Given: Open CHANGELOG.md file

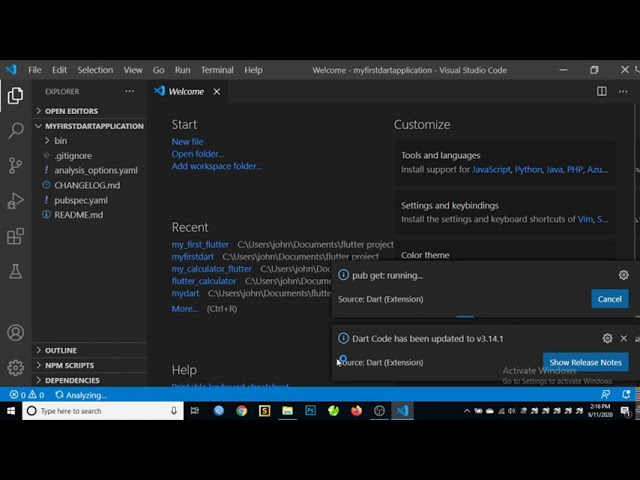Looking at the screenshot, I should coord(90,185).
